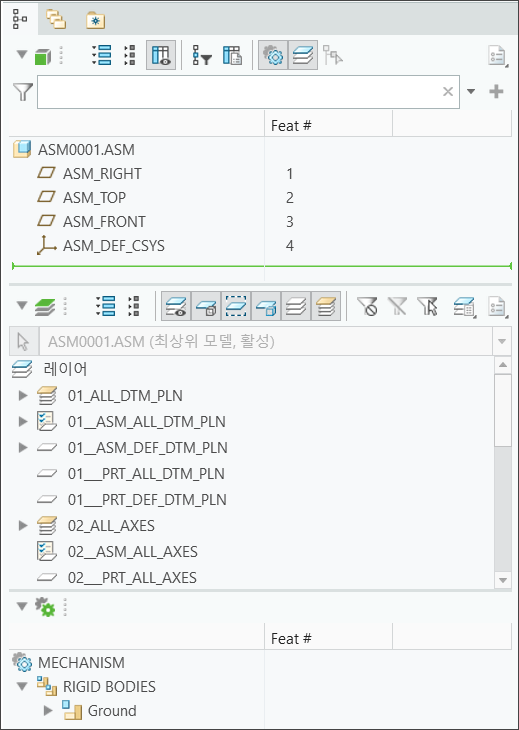Expand the 02_ALL_AXES layer node
The width and height of the screenshot is (519, 730).
coord(22,526)
